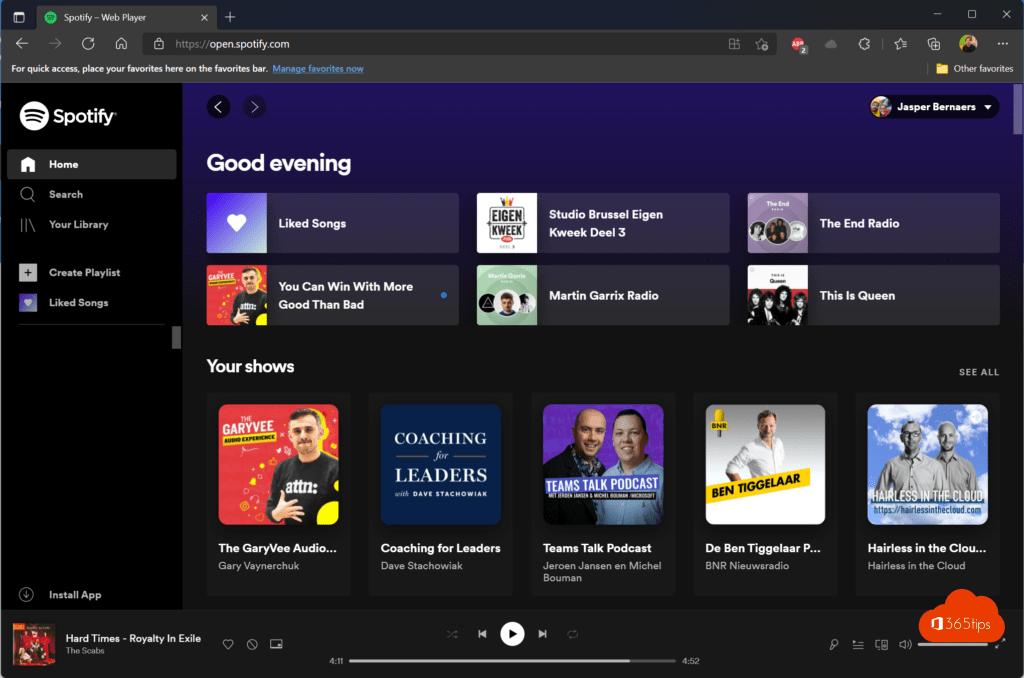The height and width of the screenshot is (678, 1024).
Task: Open the play queue
Action: (x=857, y=644)
